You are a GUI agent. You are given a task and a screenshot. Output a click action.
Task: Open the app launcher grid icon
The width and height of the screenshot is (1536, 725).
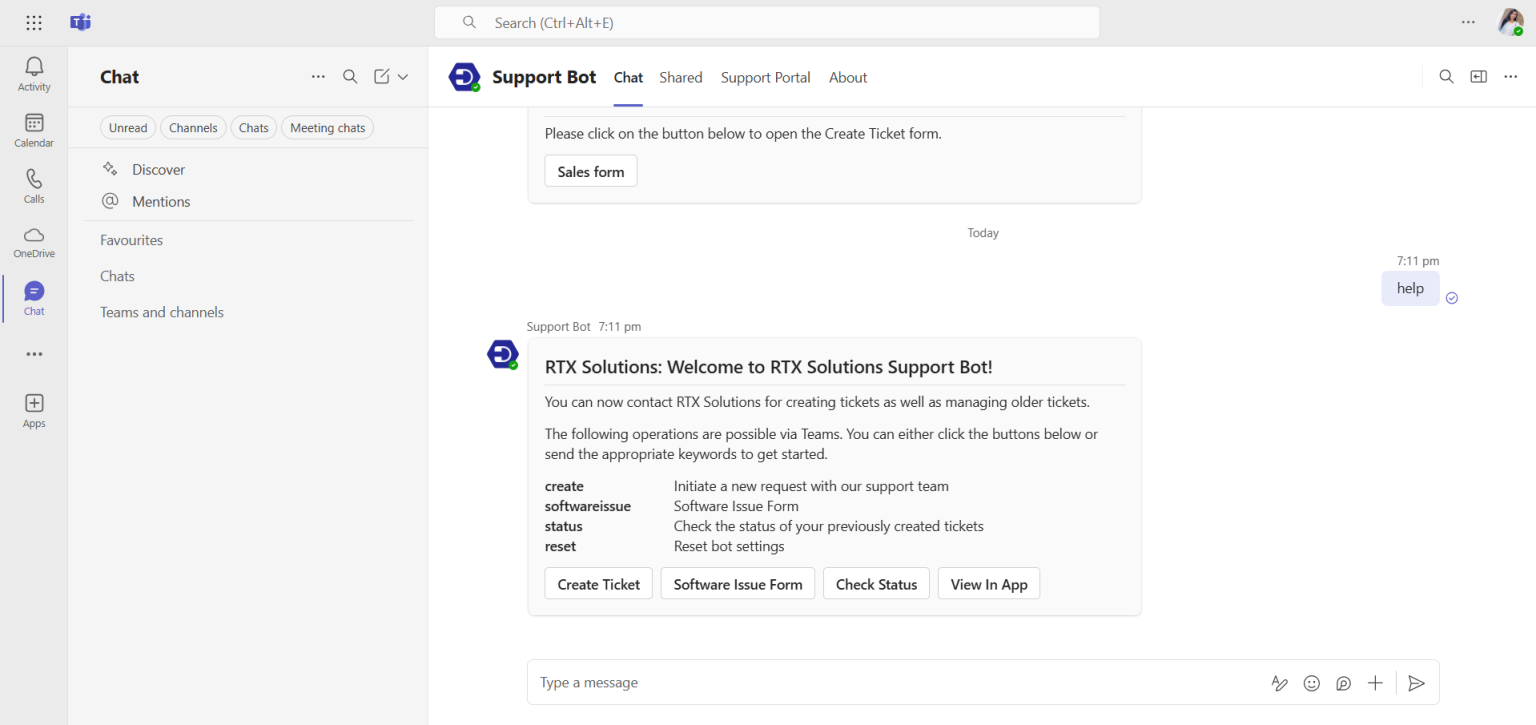(34, 23)
